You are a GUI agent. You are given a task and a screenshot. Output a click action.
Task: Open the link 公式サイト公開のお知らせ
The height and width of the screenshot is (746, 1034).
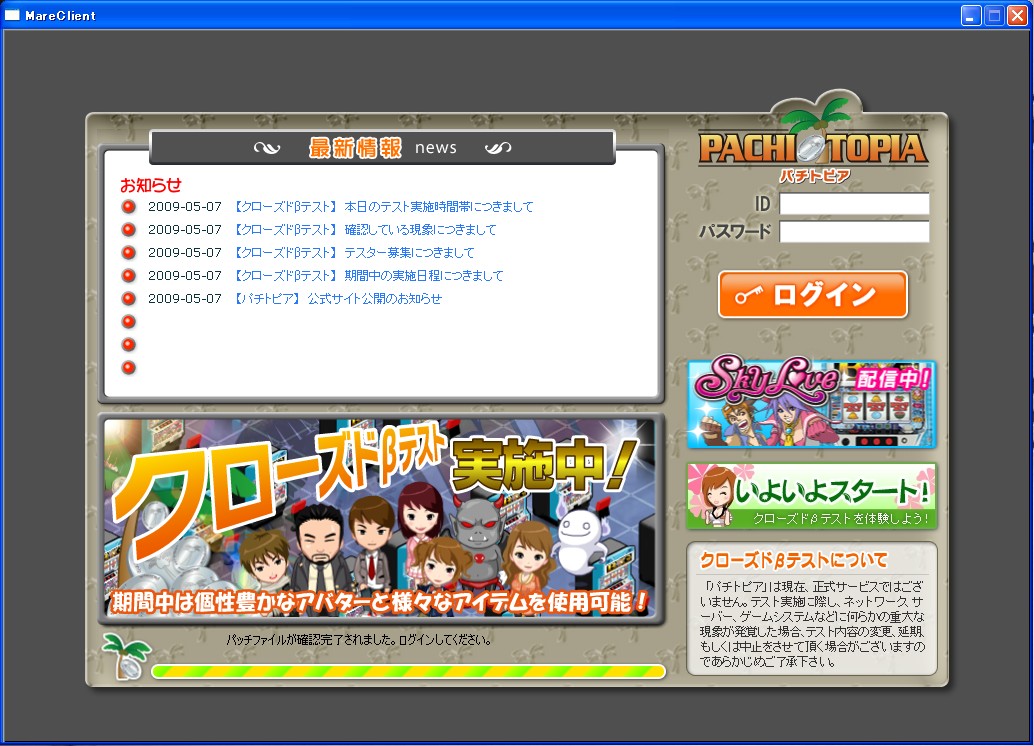374,299
